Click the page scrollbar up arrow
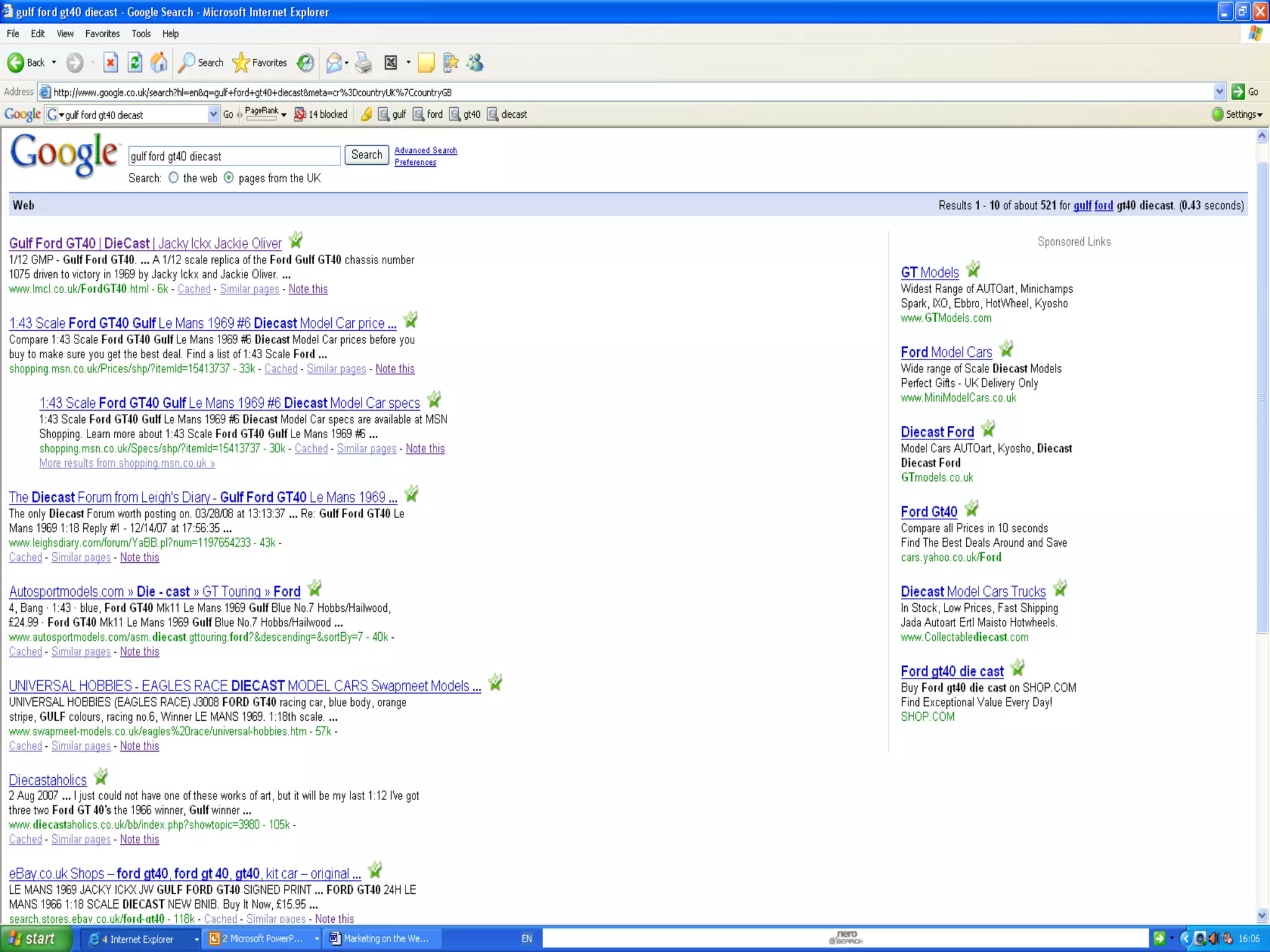The height and width of the screenshot is (952, 1270). click(1262, 136)
